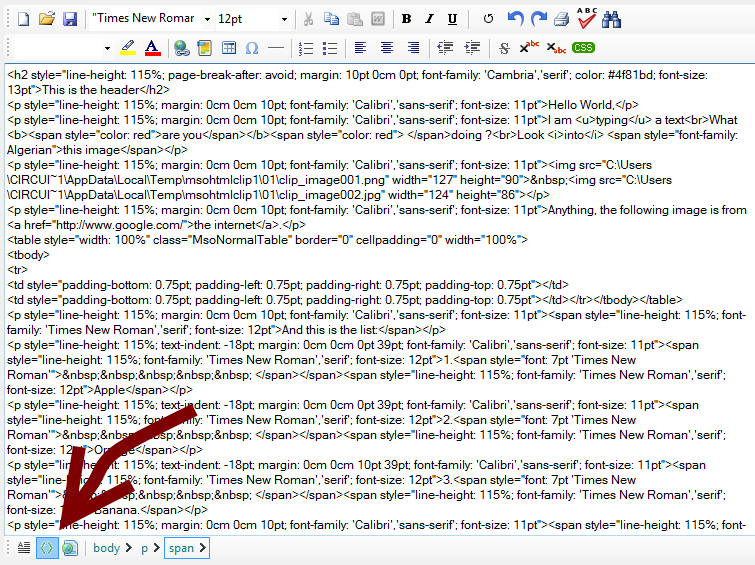
Task: Pick the red font color button
Action: [x=152, y=48]
